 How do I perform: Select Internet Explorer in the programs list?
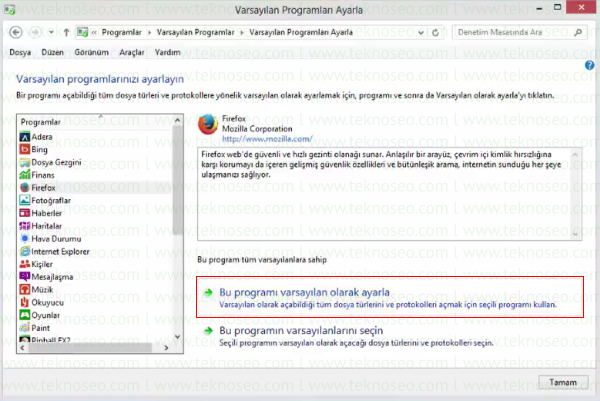click(x=95, y=251)
